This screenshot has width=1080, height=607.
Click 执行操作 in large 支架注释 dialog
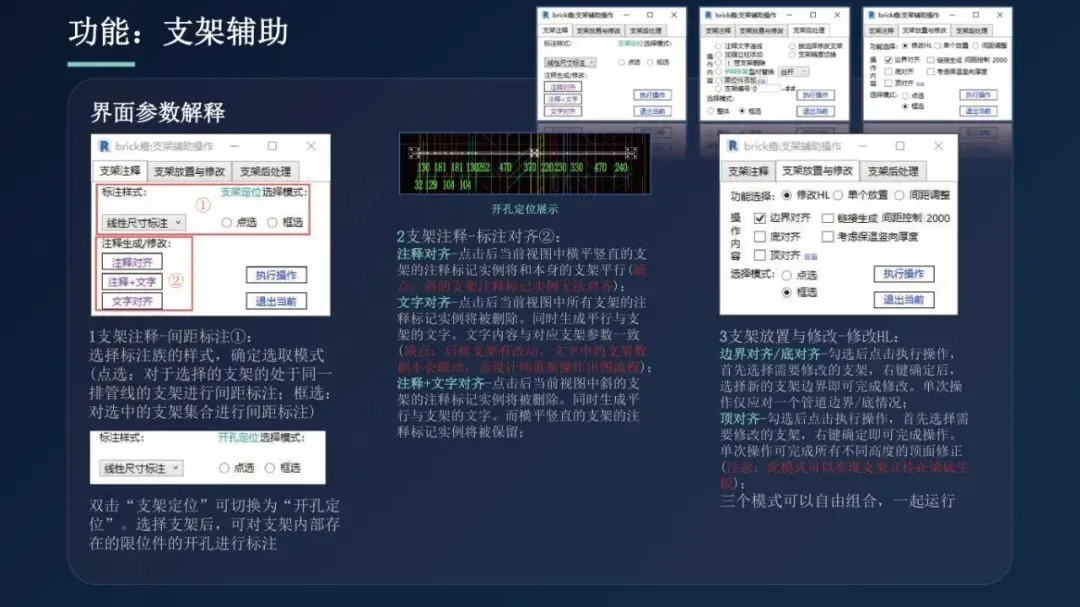(x=276, y=275)
